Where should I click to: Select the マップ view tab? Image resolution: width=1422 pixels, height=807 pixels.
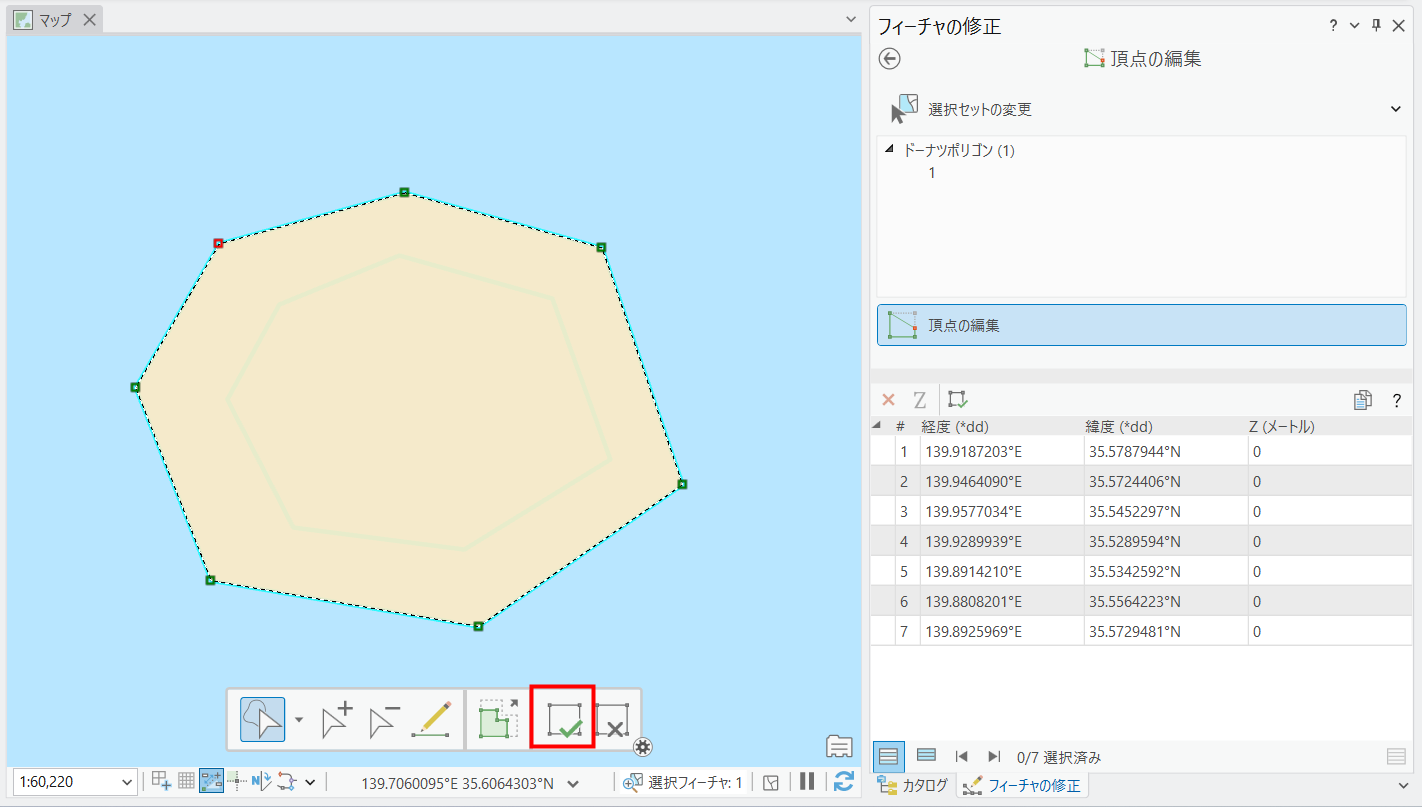(54, 20)
